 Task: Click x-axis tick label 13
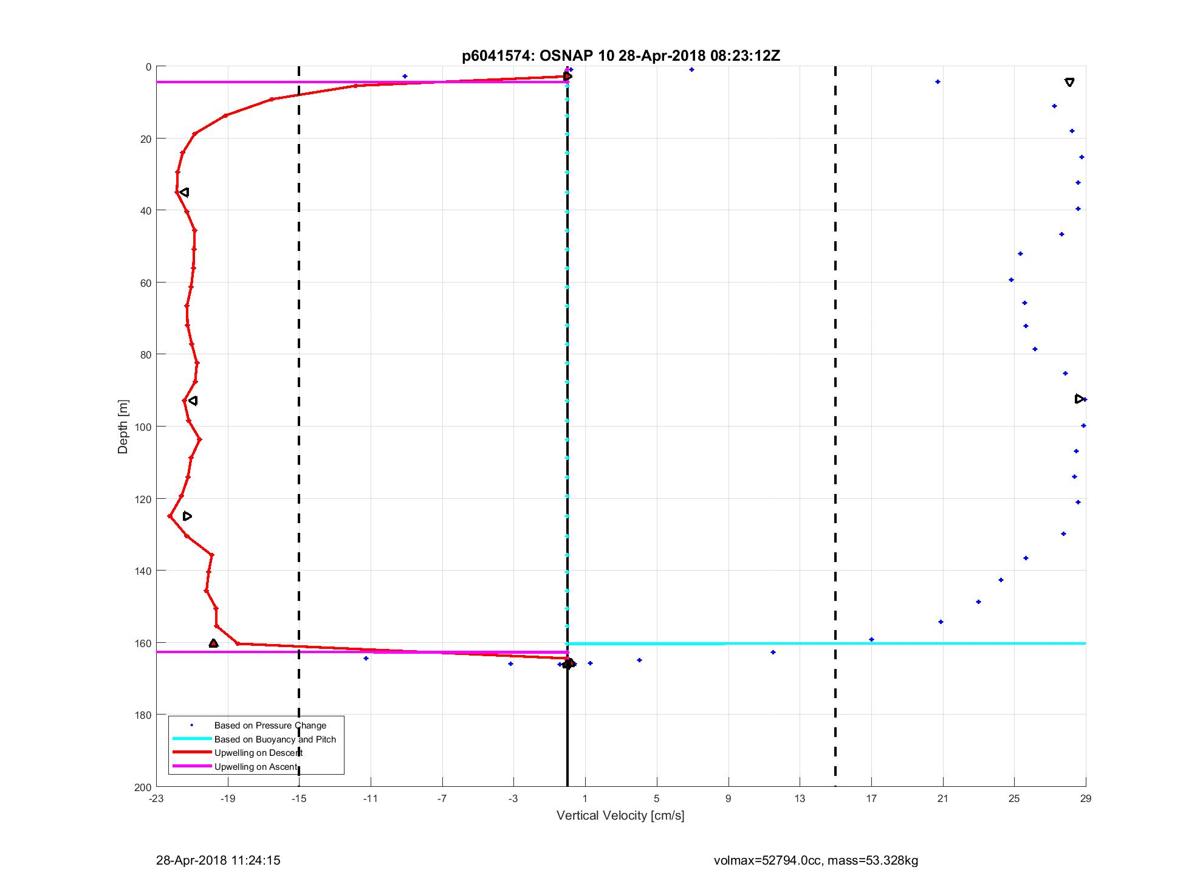tap(800, 799)
